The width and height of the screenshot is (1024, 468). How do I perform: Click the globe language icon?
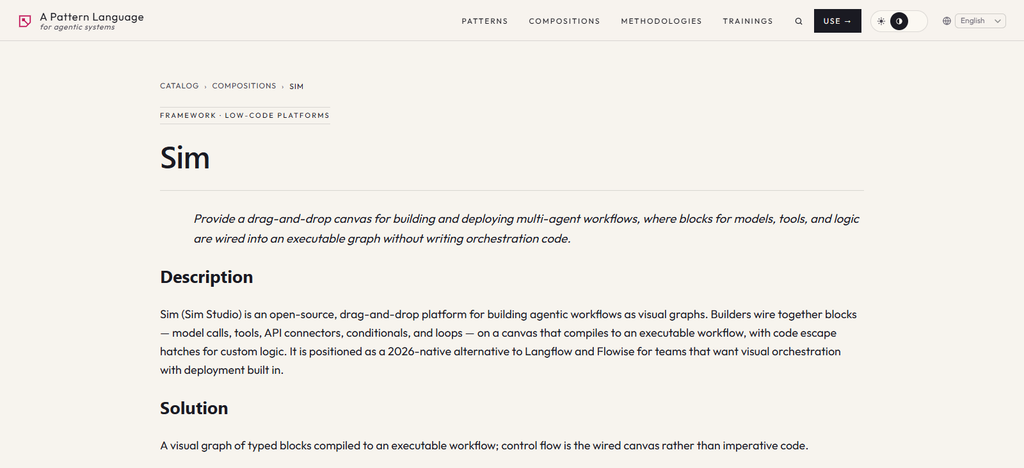[x=946, y=21]
